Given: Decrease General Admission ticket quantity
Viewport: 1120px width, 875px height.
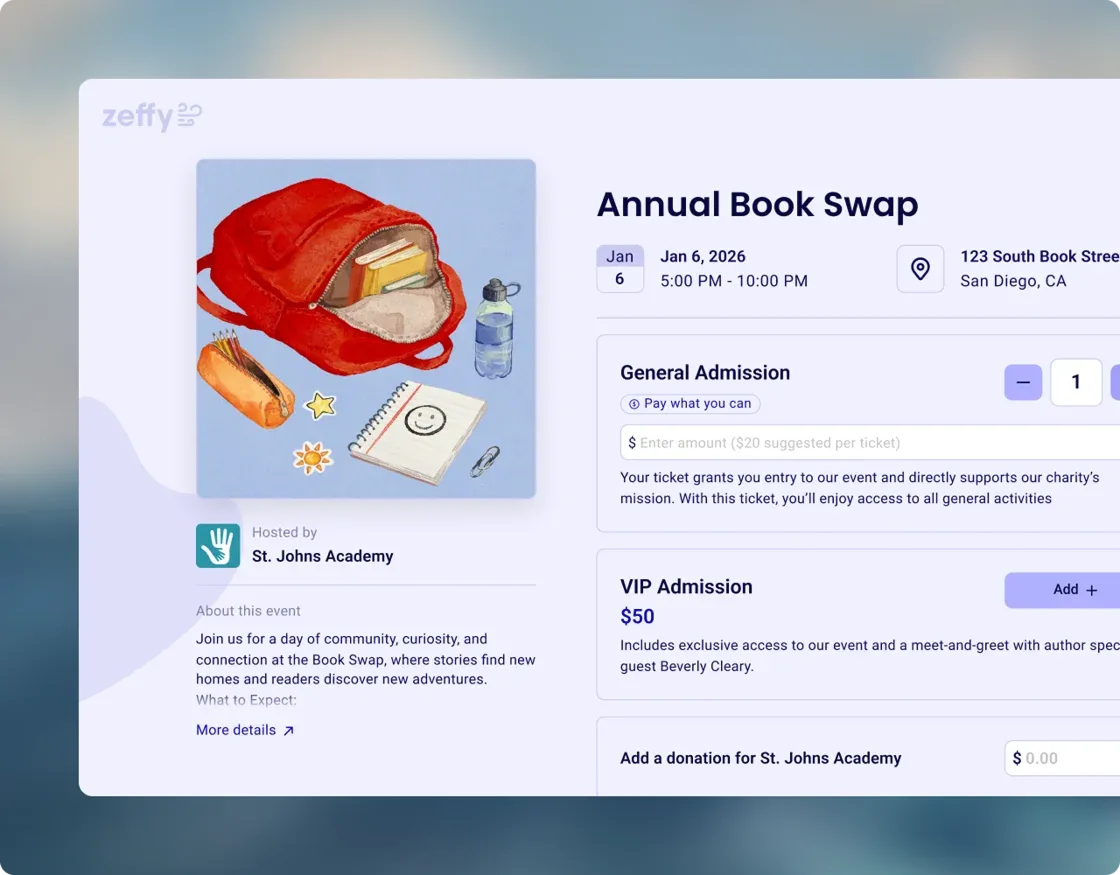Looking at the screenshot, I should tap(1023, 382).
